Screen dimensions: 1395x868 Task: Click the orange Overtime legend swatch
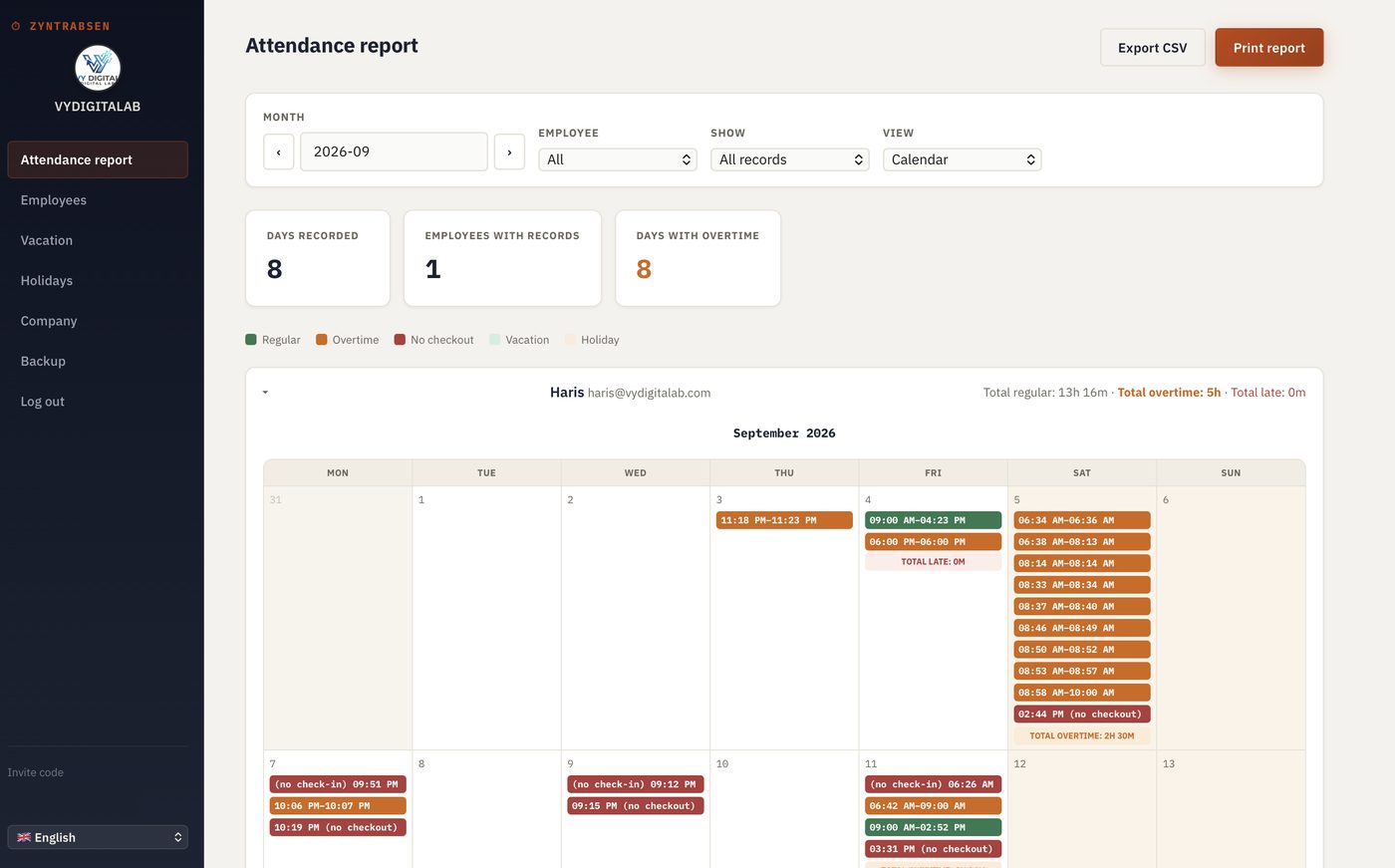(x=322, y=340)
